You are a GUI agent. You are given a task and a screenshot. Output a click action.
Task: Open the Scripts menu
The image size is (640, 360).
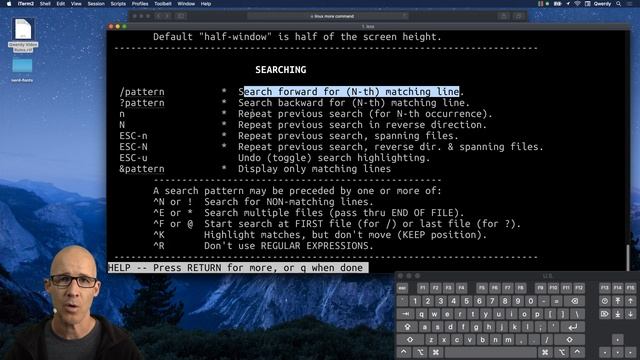(118, 4)
